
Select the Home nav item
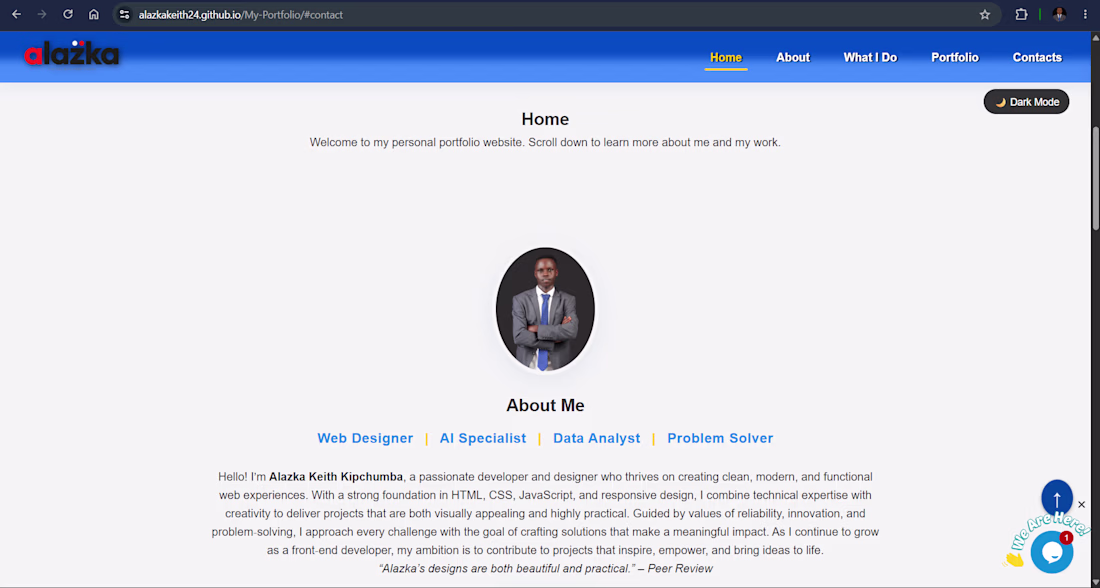pos(725,58)
